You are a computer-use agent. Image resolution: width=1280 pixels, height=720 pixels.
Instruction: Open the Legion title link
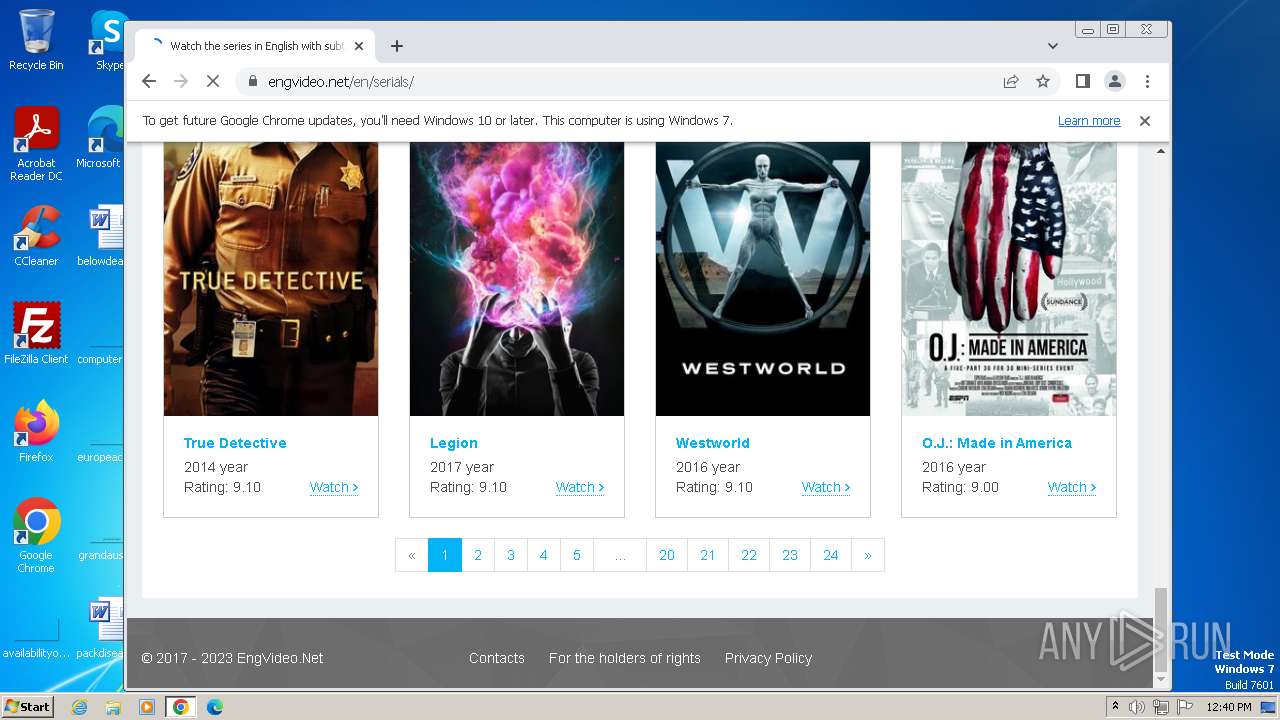[x=454, y=443]
